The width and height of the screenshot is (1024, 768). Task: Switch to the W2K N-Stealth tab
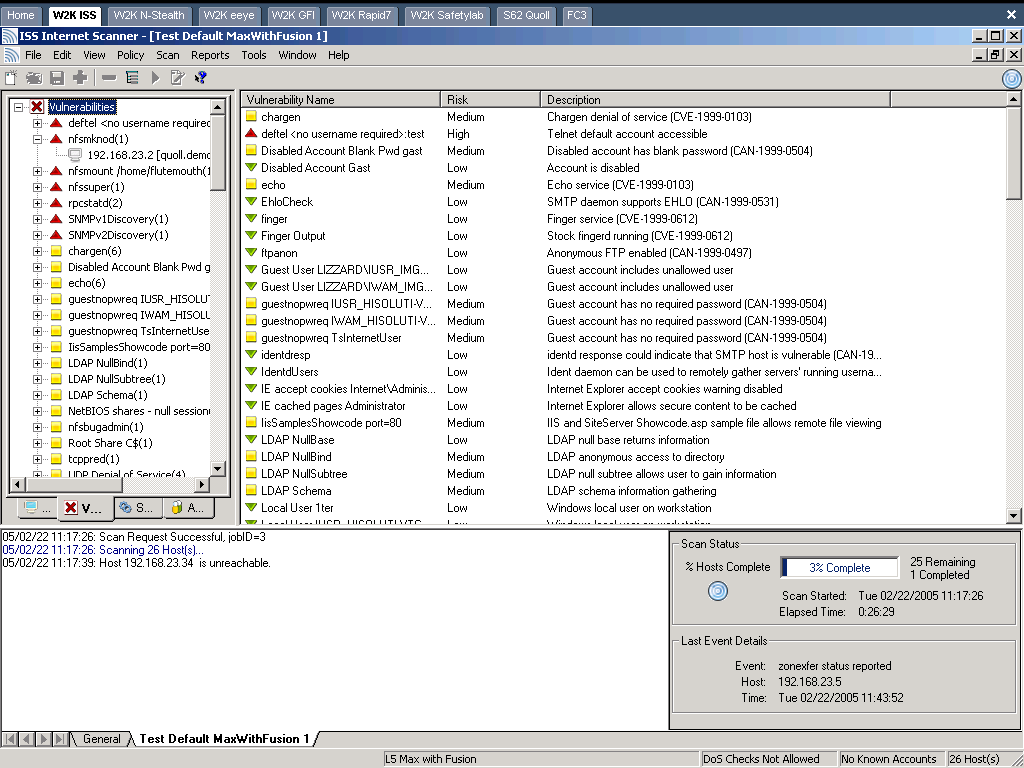pos(149,15)
